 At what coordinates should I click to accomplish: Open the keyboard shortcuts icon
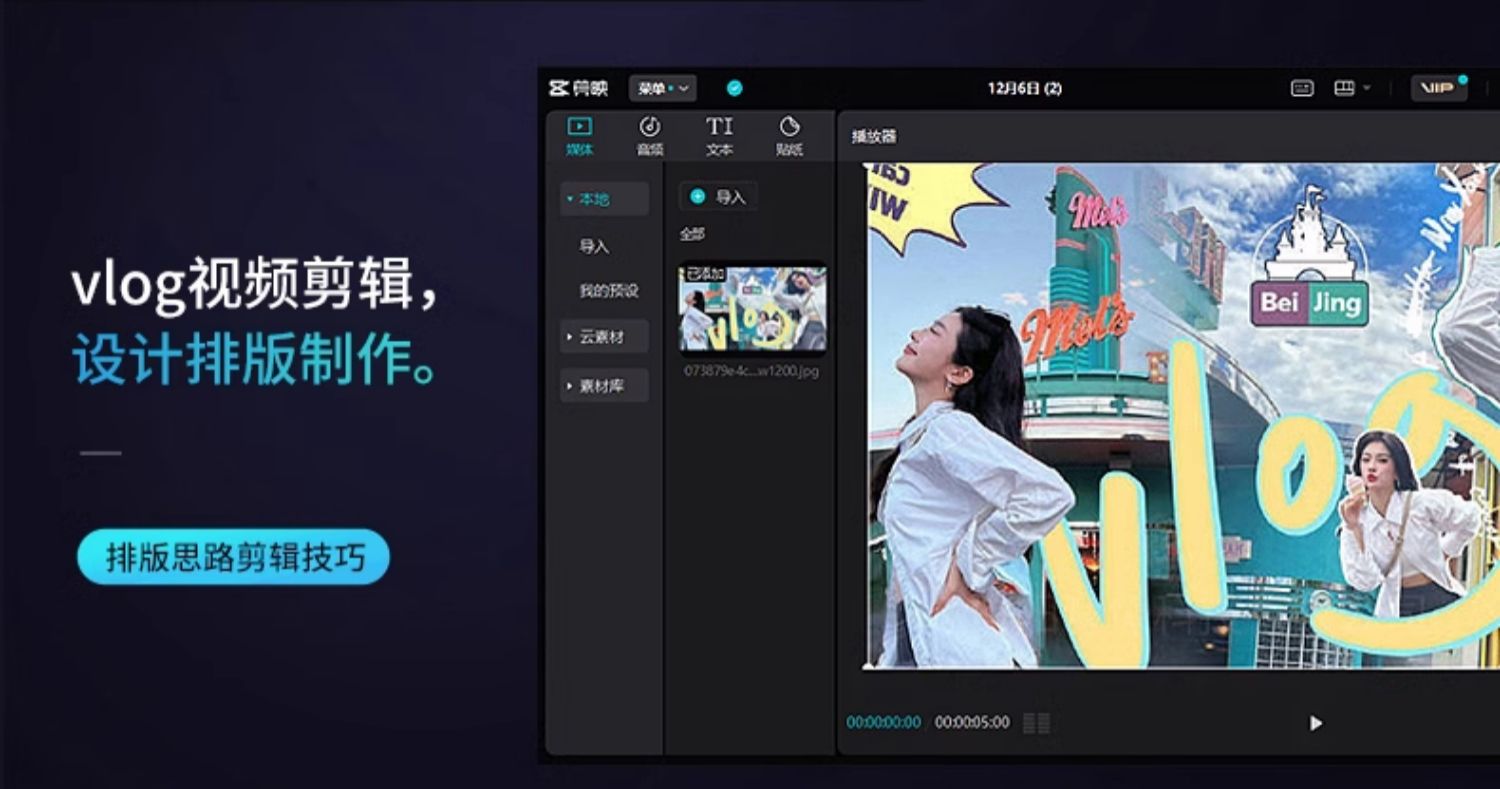(1301, 89)
